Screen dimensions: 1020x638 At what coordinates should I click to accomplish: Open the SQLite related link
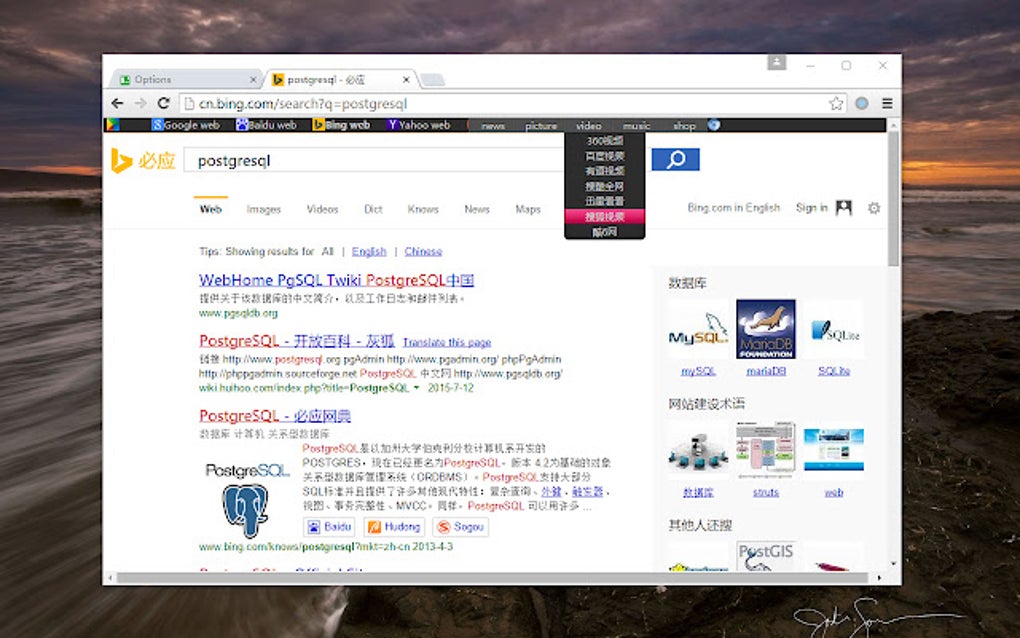click(834, 371)
